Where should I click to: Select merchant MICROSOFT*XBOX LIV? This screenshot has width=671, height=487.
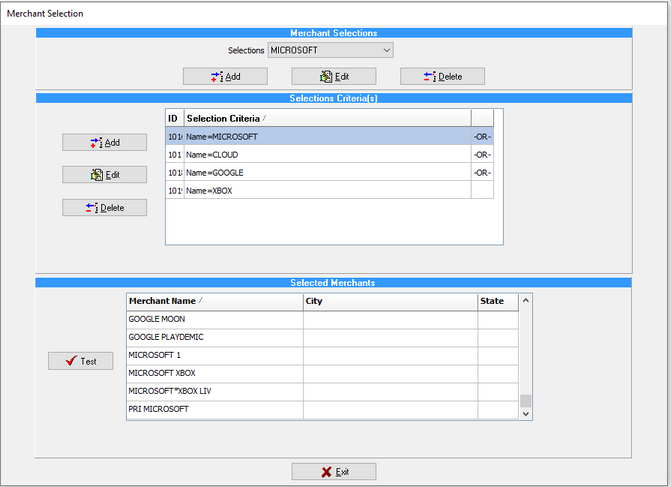click(x=323, y=391)
